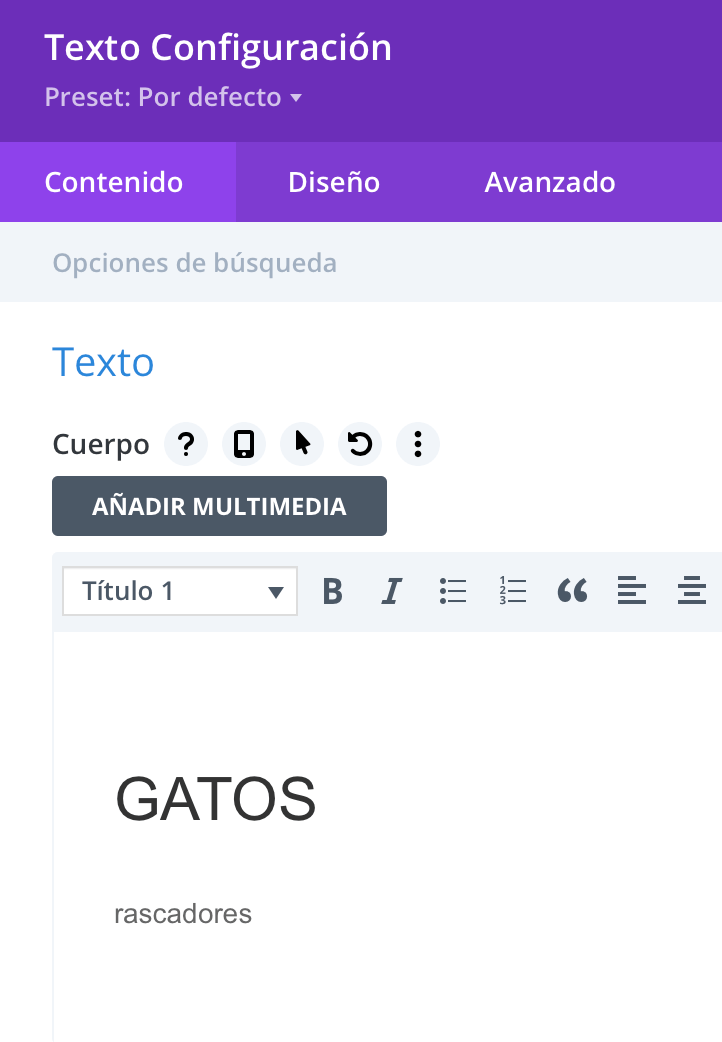722x1042 pixels.
Task: Click the hover cursor icon beside Cuerpo
Action: click(x=302, y=444)
